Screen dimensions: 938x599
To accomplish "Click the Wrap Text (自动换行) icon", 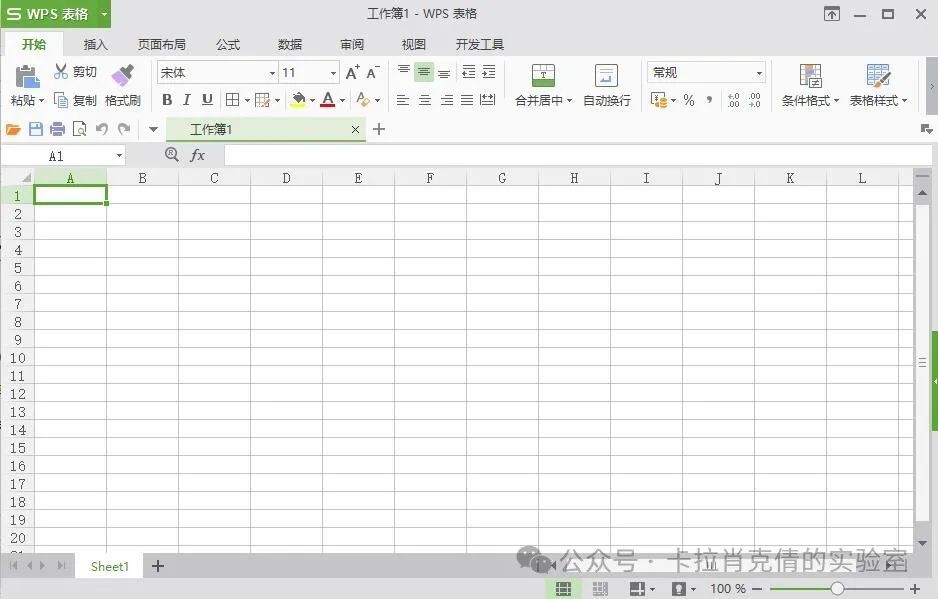I will point(606,76).
